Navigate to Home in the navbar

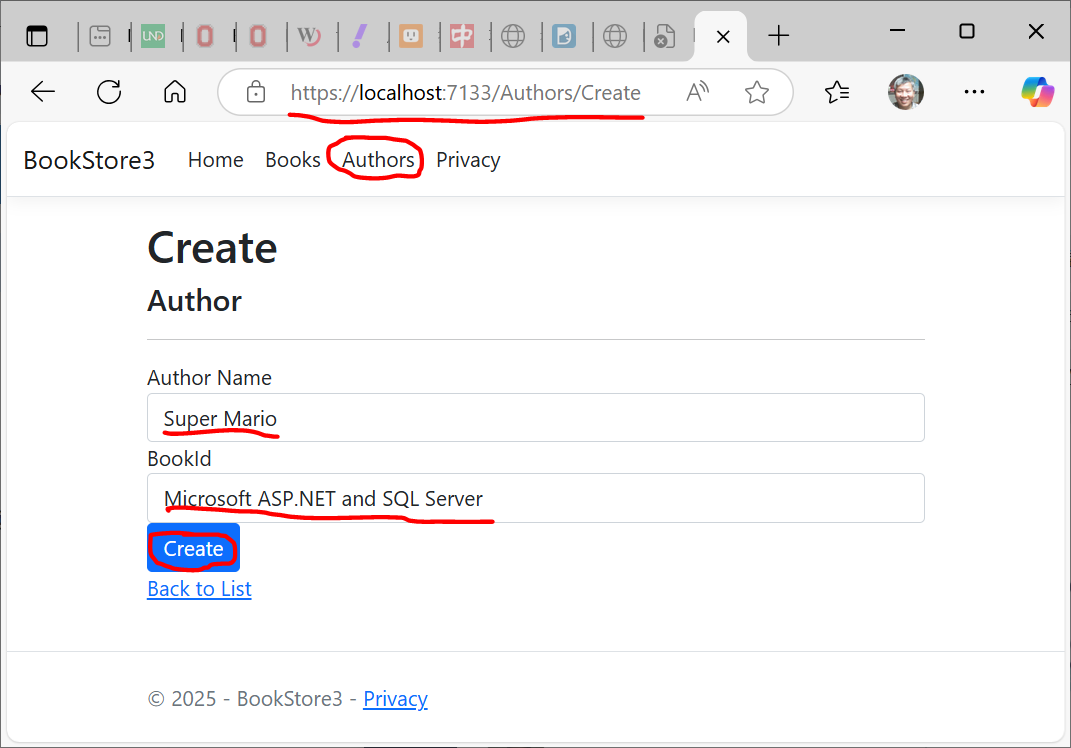coord(216,160)
